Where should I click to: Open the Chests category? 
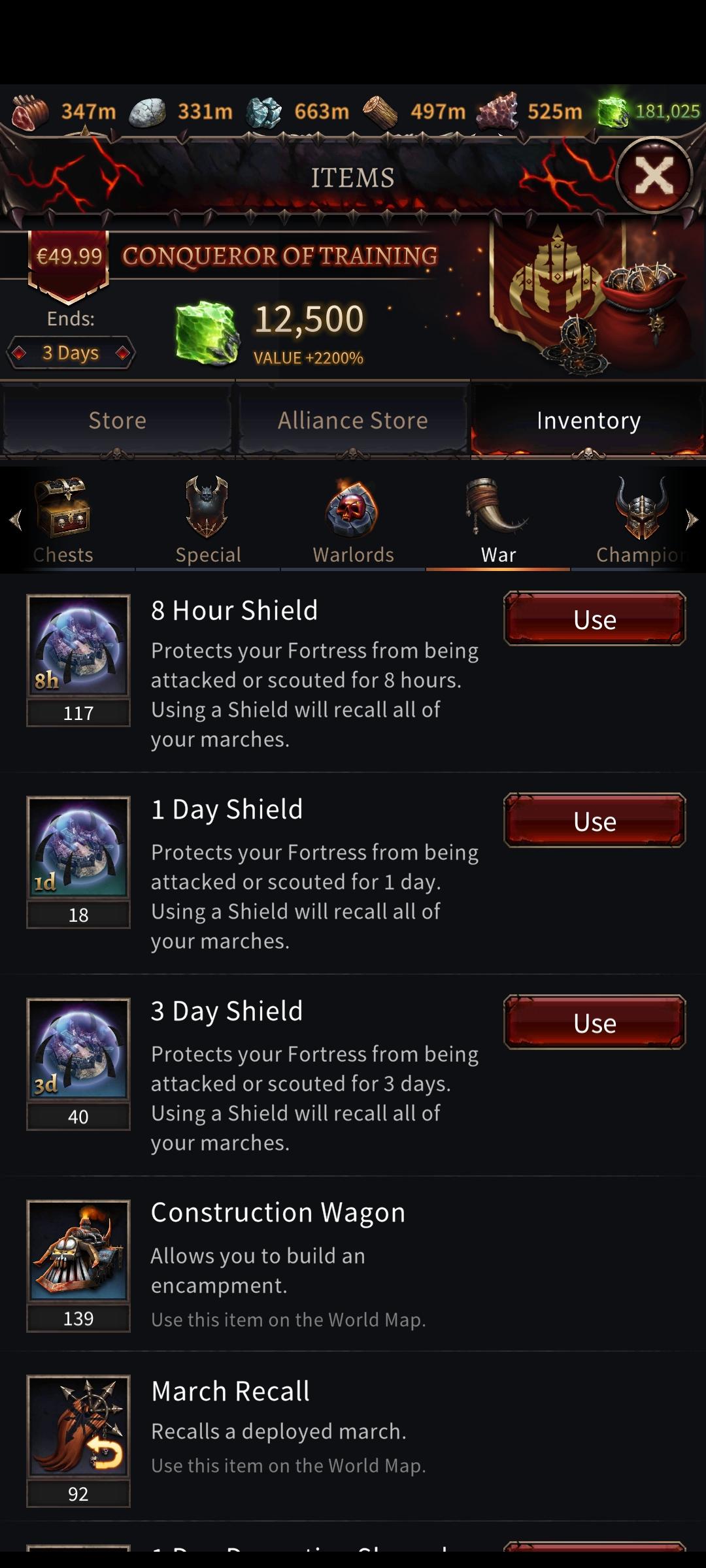(63, 519)
